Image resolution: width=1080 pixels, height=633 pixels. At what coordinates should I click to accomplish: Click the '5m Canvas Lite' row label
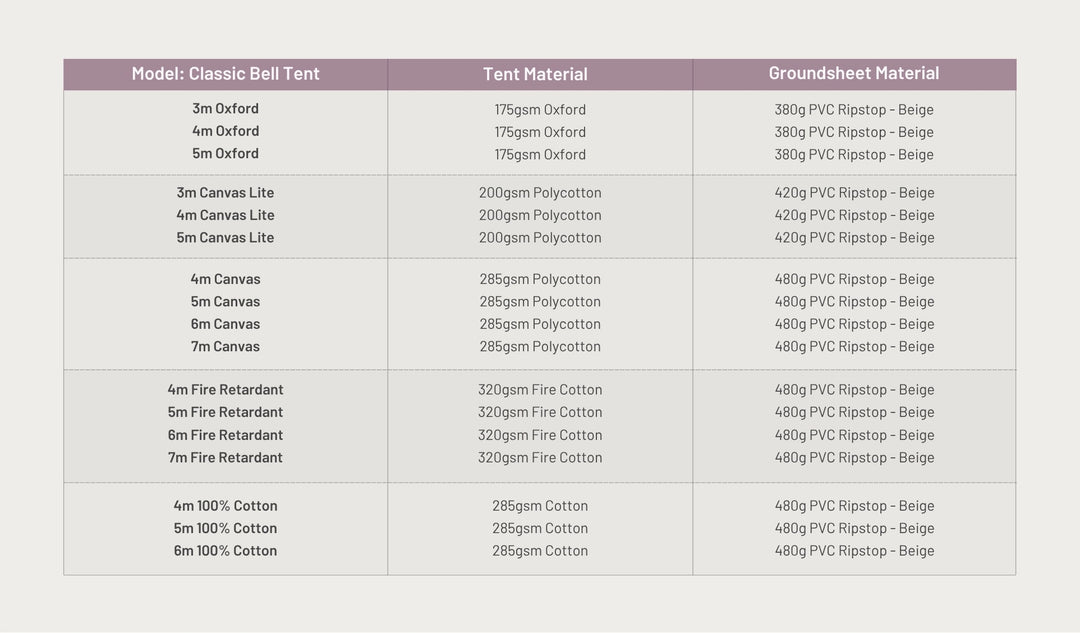pyautogui.click(x=225, y=238)
